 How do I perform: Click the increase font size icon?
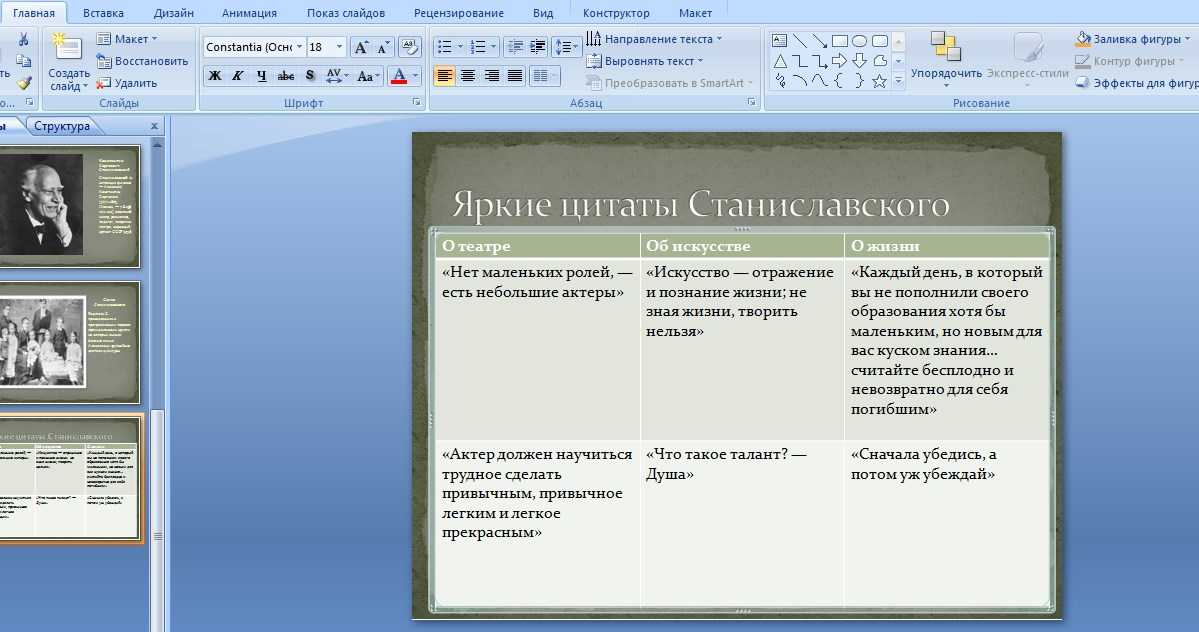pos(361,47)
